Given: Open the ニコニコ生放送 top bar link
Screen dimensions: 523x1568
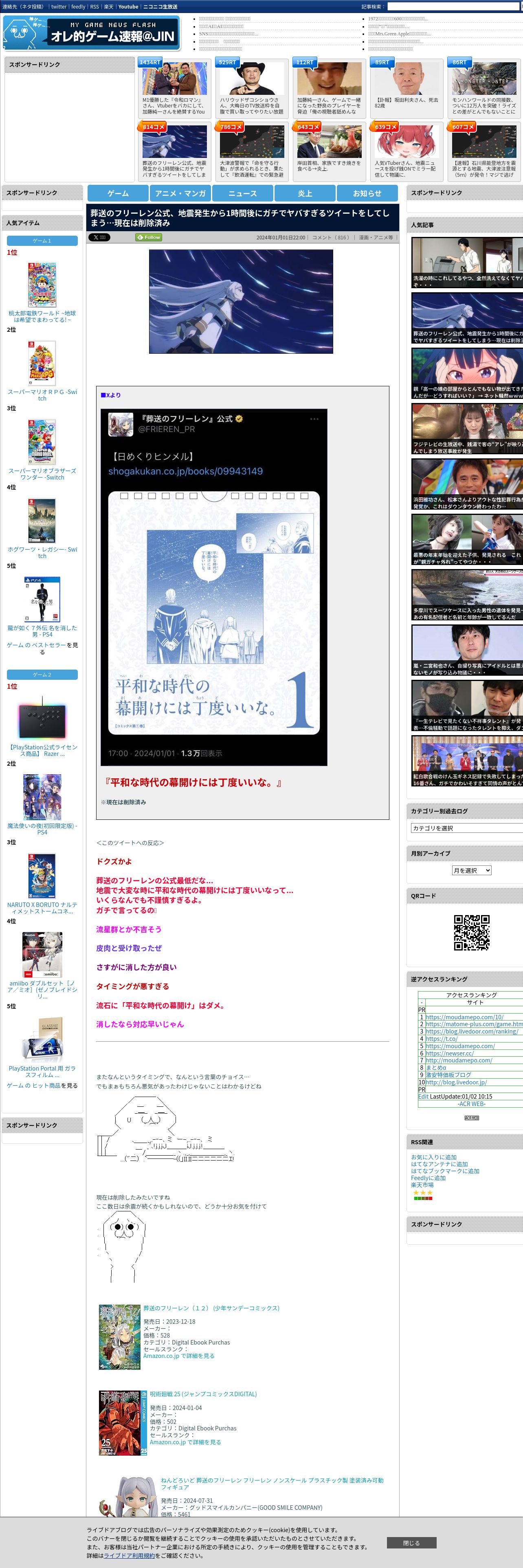Looking at the screenshot, I should (x=160, y=7).
